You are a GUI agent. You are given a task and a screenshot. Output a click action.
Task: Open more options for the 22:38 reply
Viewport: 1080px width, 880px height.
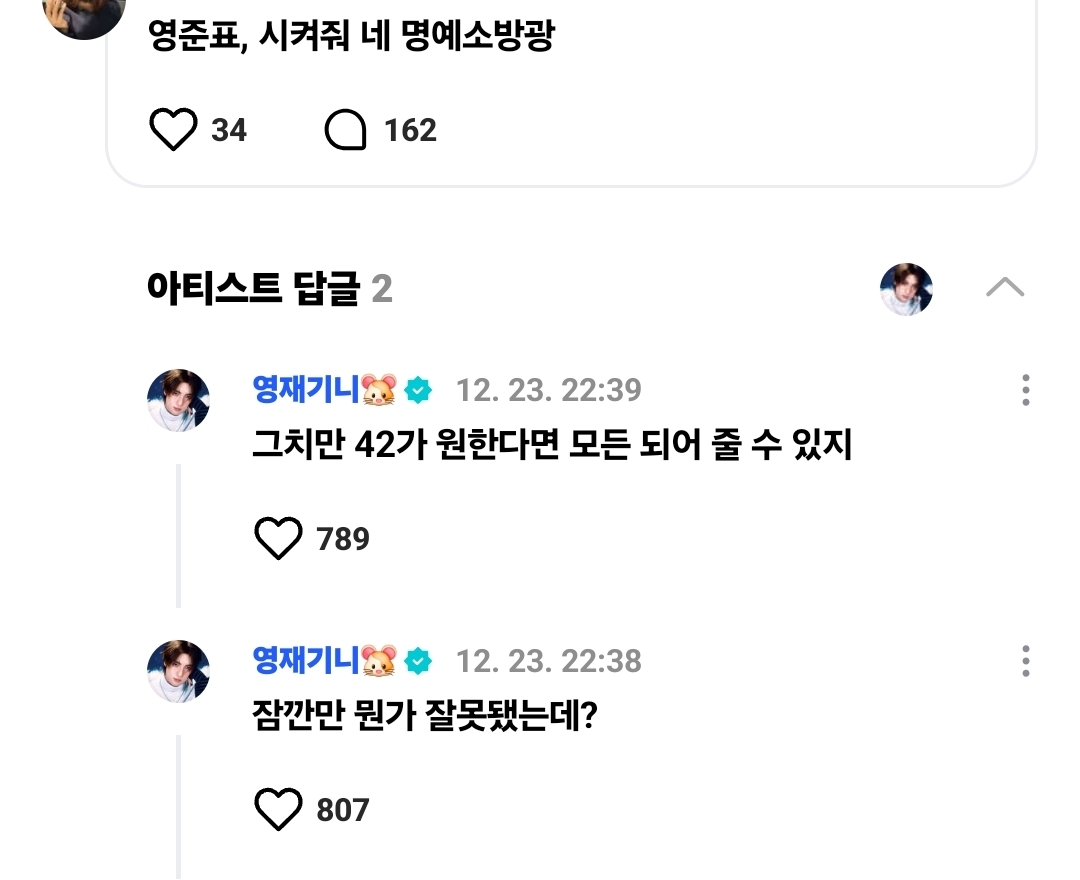(x=1026, y=661)
